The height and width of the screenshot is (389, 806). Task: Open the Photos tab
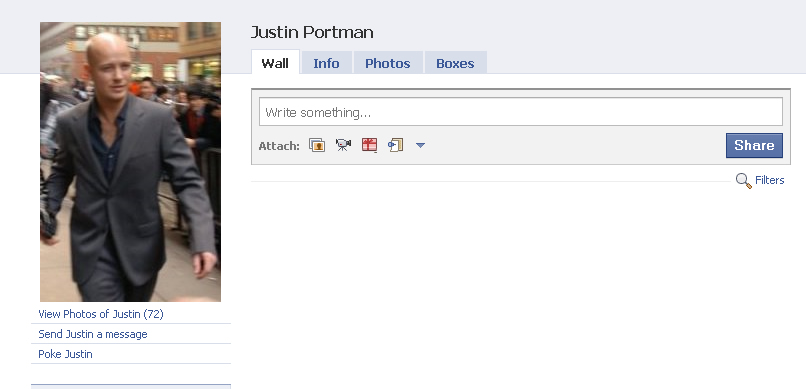[388, 63]
